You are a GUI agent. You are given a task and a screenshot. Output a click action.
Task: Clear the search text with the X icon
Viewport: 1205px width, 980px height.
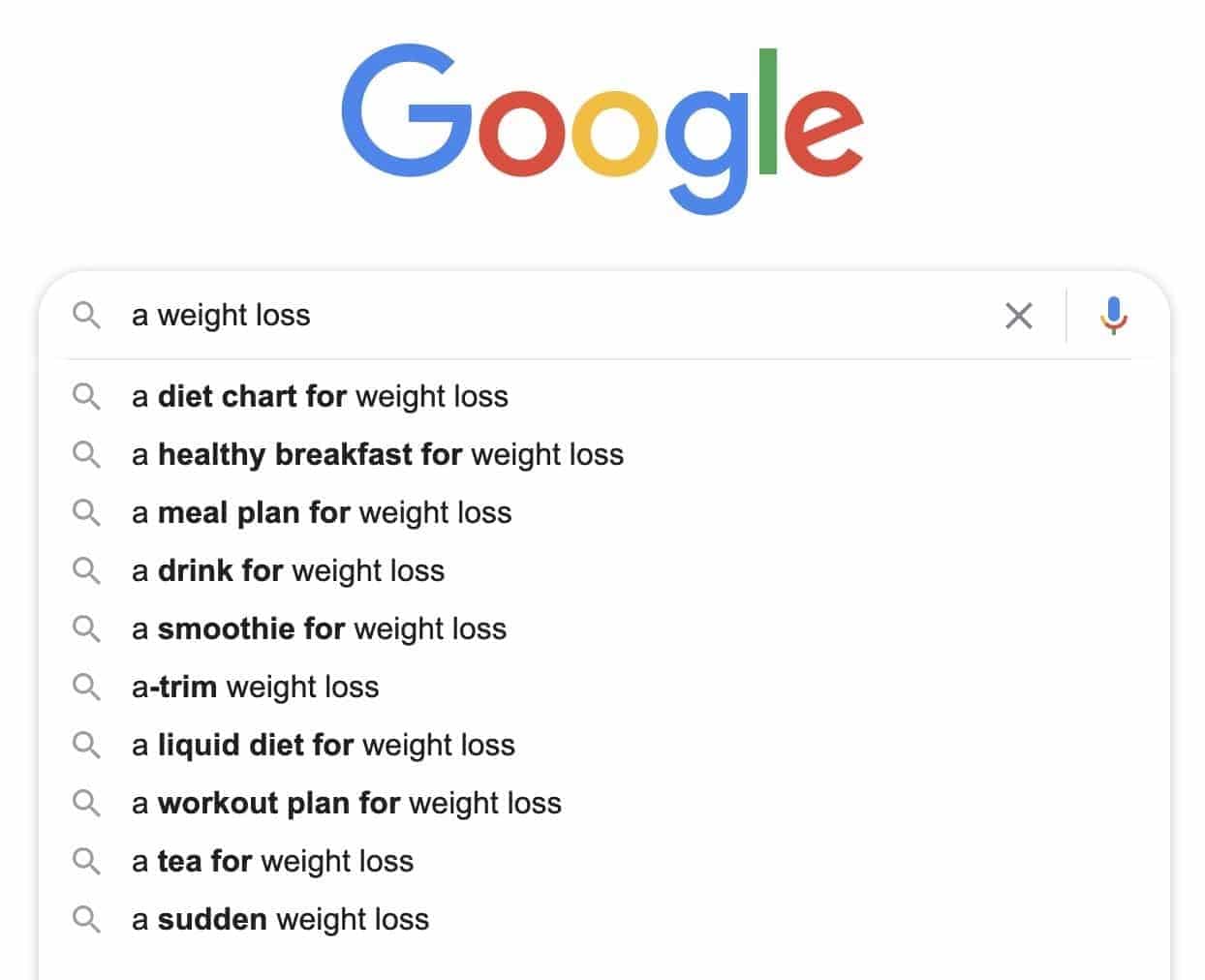(1018, 316)
